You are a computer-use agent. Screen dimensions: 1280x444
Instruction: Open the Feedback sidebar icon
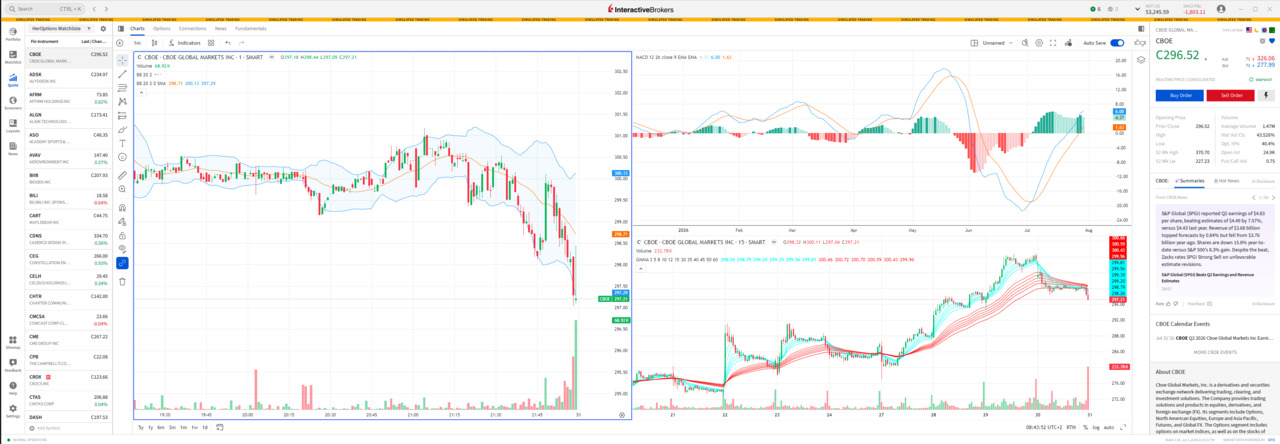[12, 365]
